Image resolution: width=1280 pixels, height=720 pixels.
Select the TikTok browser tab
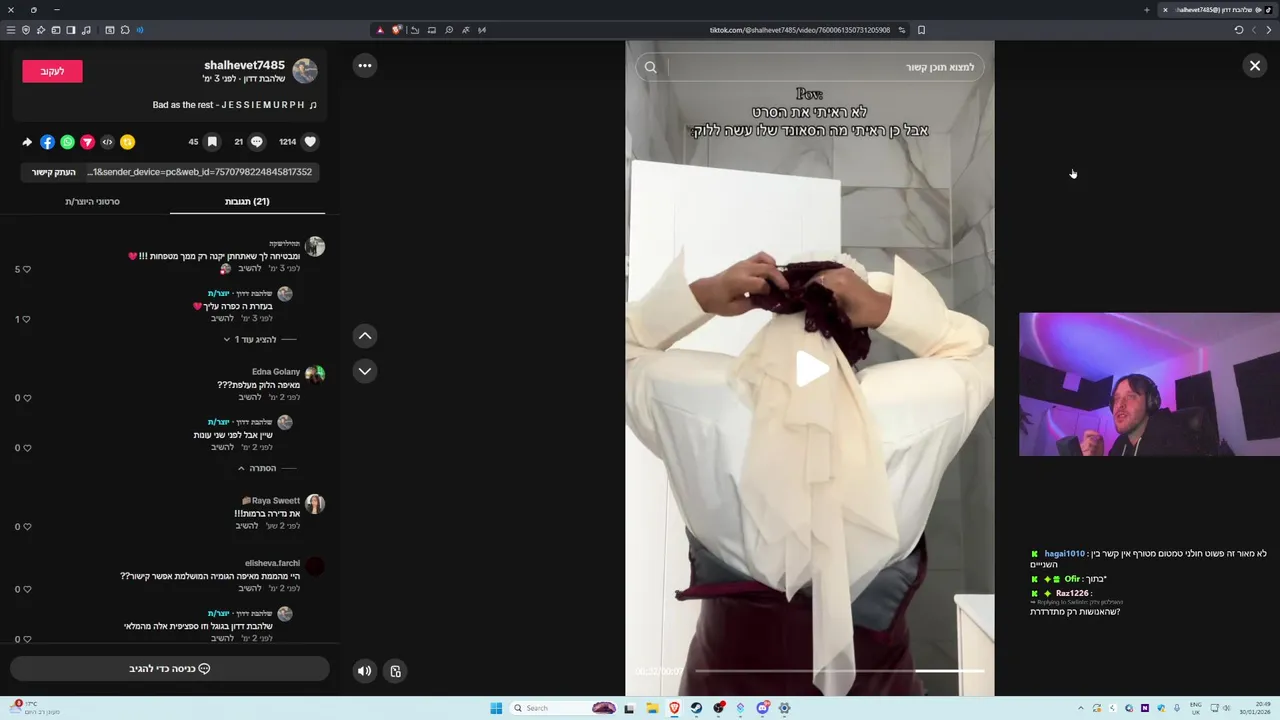click(x=1216, y=10)
